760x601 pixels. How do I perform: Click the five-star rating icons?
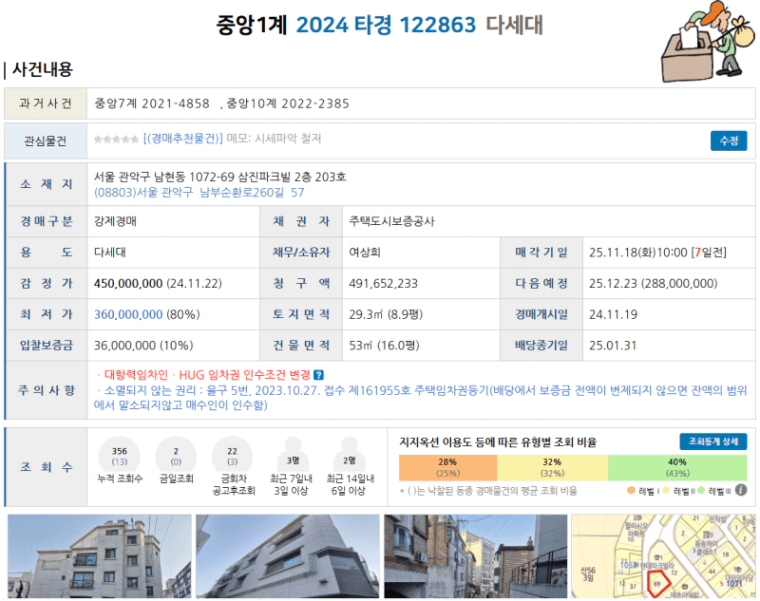116,139
